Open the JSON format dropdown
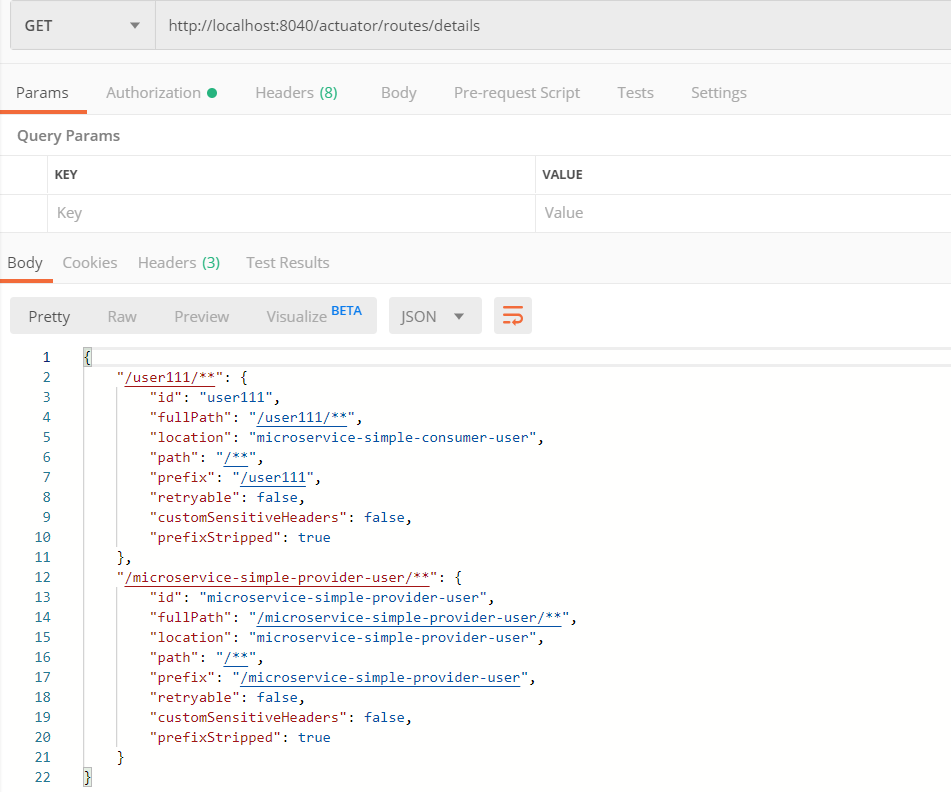 pyautogui.click(x=435, y=315)
